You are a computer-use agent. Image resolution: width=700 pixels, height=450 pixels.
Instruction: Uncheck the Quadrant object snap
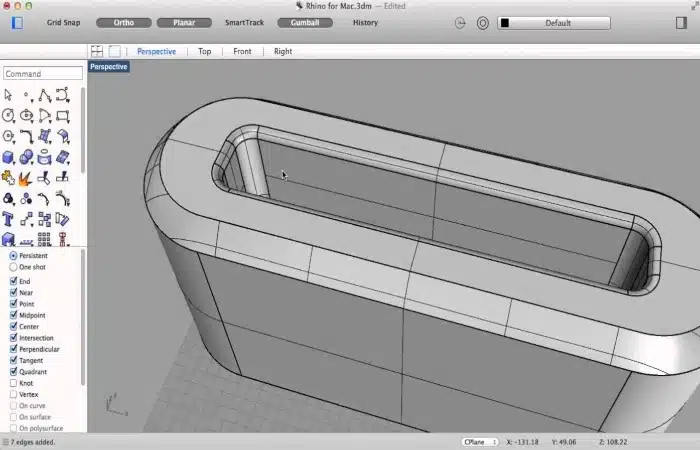pyautogui.click(x=13, y=371)
